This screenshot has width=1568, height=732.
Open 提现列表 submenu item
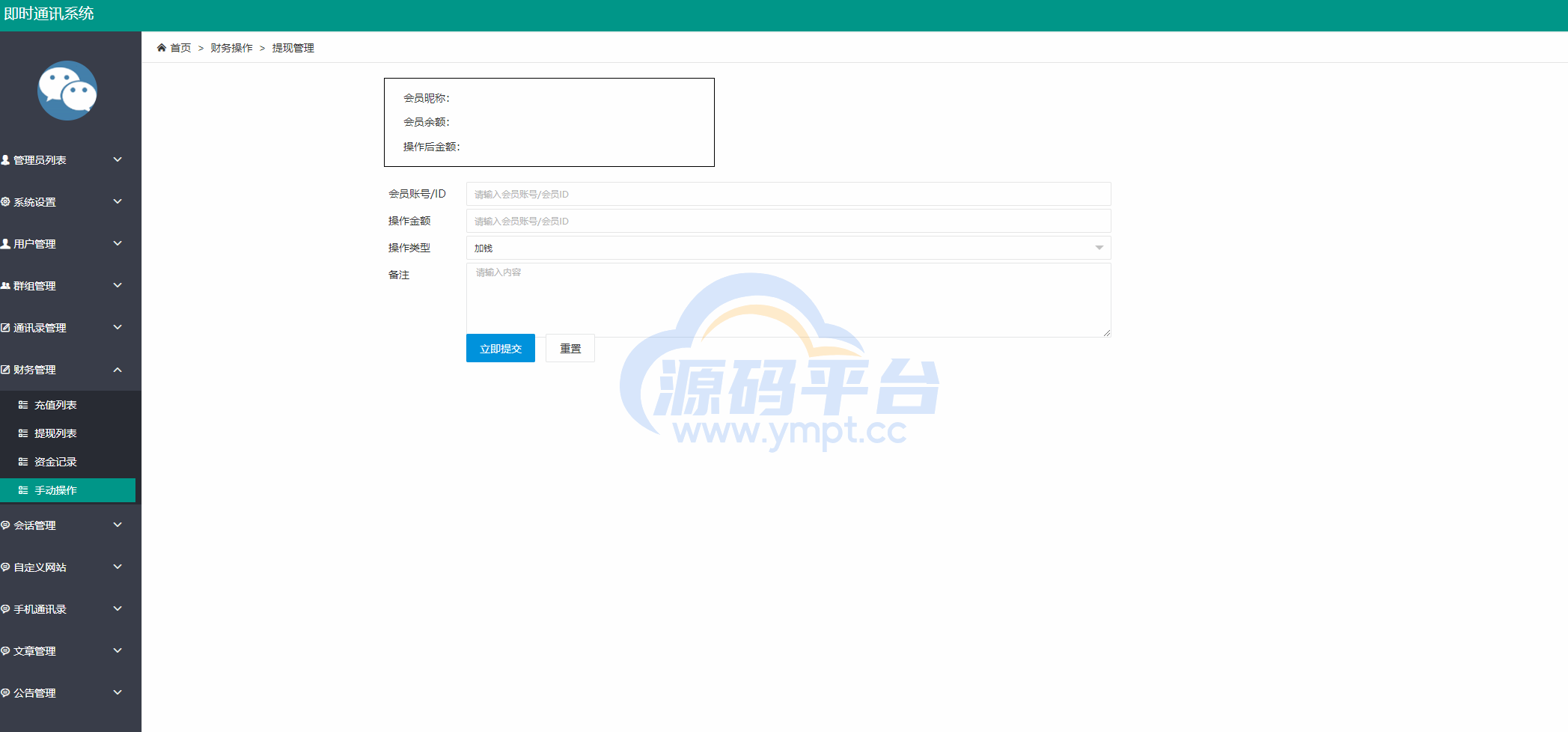coord(55,433)
